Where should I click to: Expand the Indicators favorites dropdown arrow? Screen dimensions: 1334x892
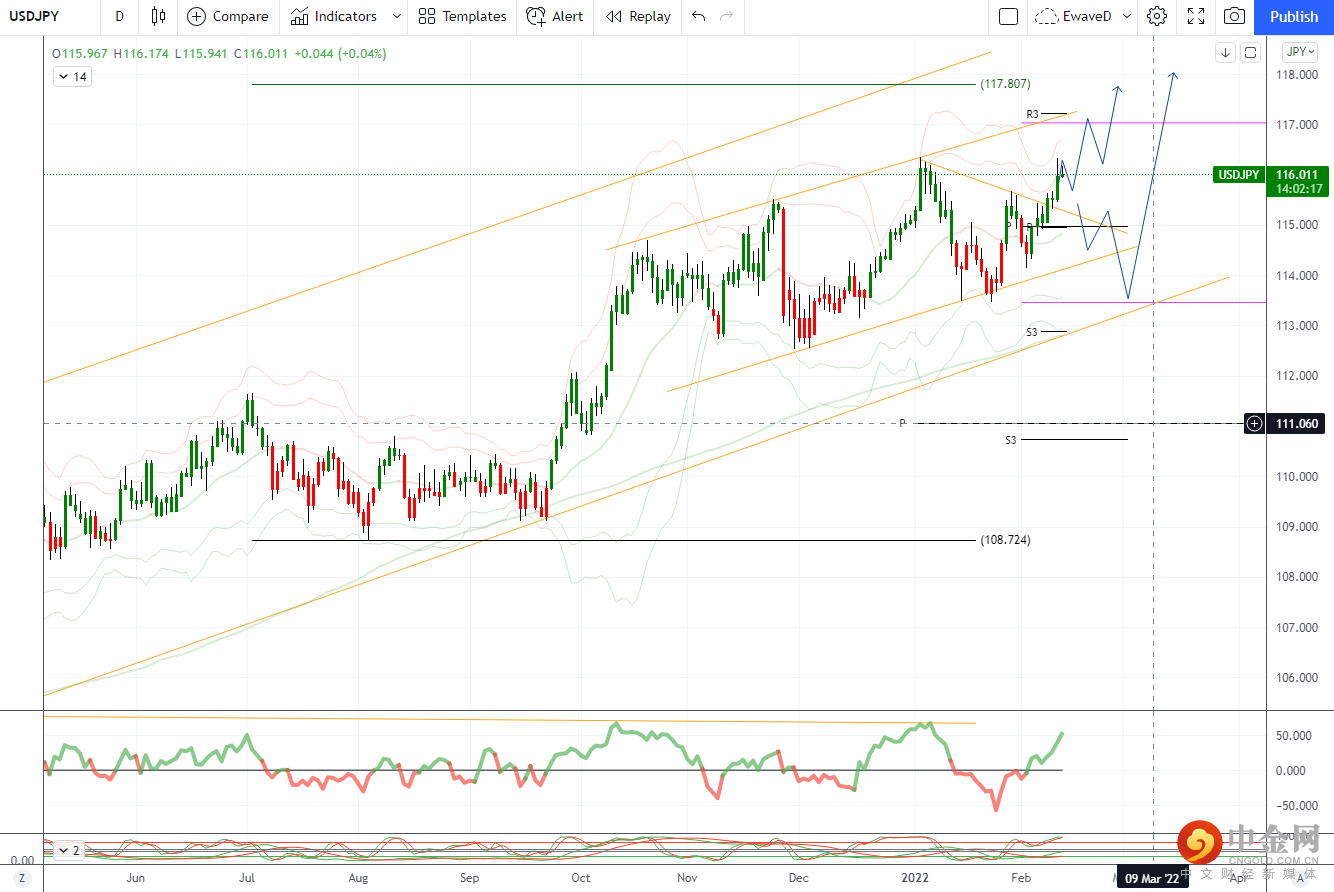coord(397,16)
